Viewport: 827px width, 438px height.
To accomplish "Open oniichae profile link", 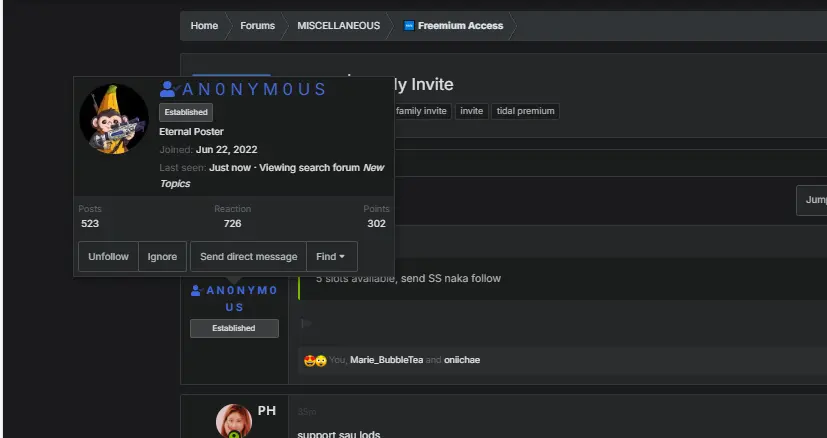I will click(462, 360).
